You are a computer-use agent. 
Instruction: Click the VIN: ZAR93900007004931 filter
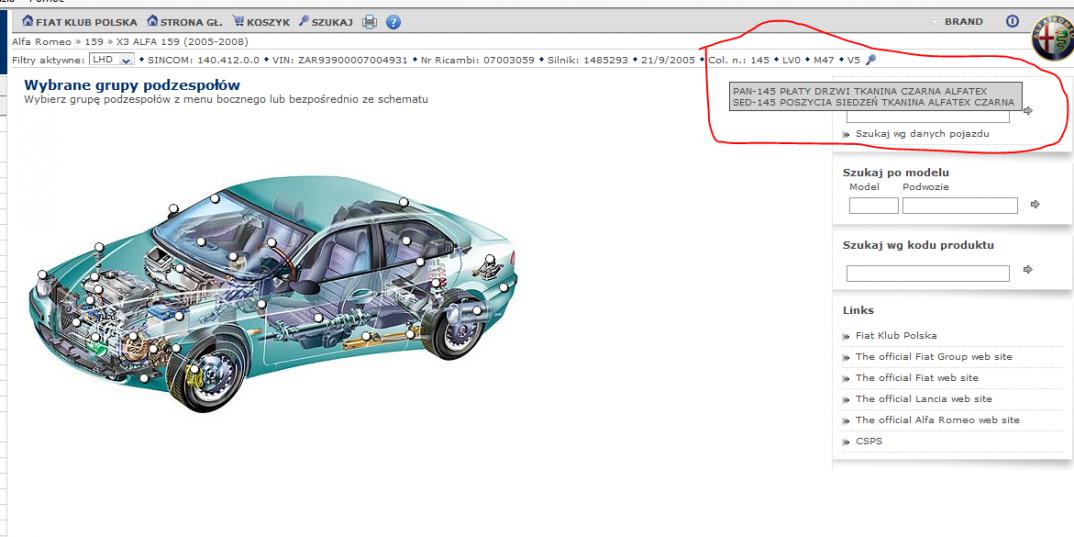(340, 60)
